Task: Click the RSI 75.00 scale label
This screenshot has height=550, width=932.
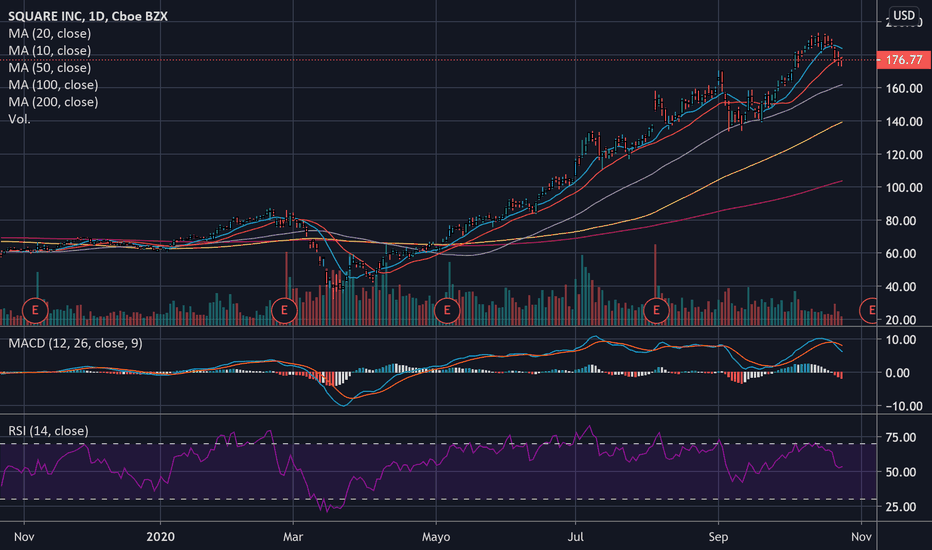Action: (x=900, y=437)
